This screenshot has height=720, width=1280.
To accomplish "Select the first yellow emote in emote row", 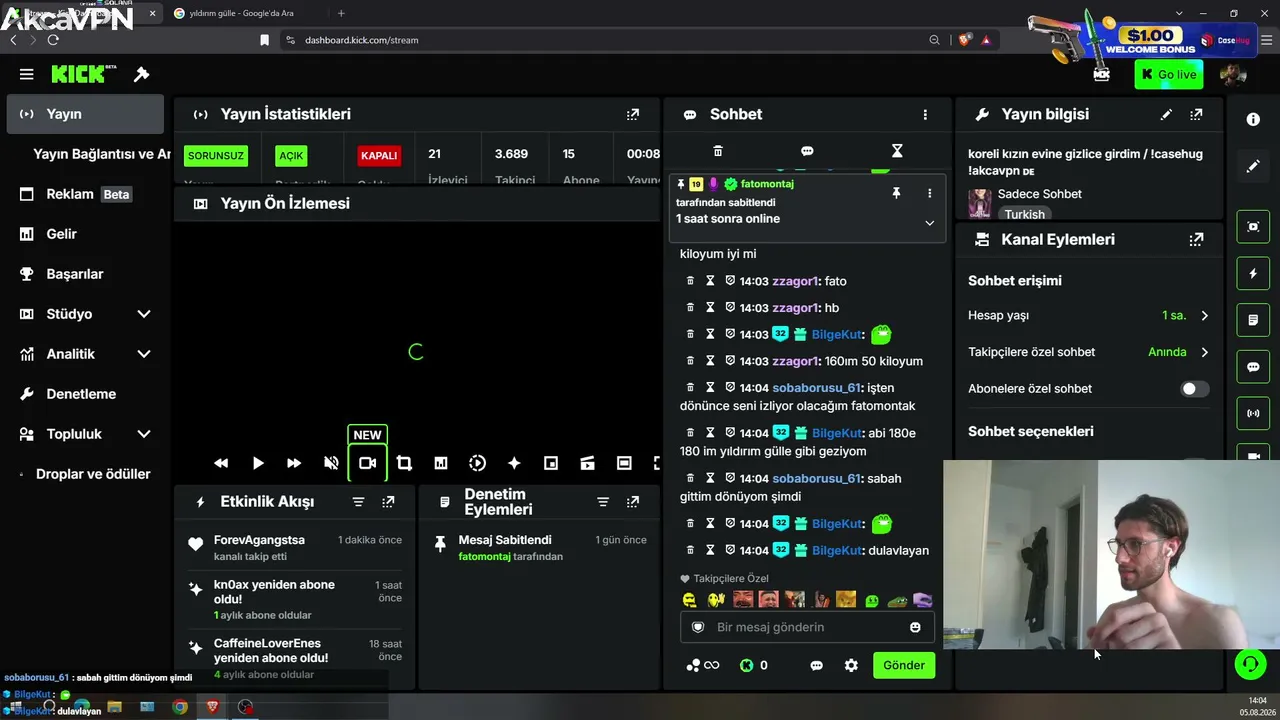I will [x=689, y=600].
